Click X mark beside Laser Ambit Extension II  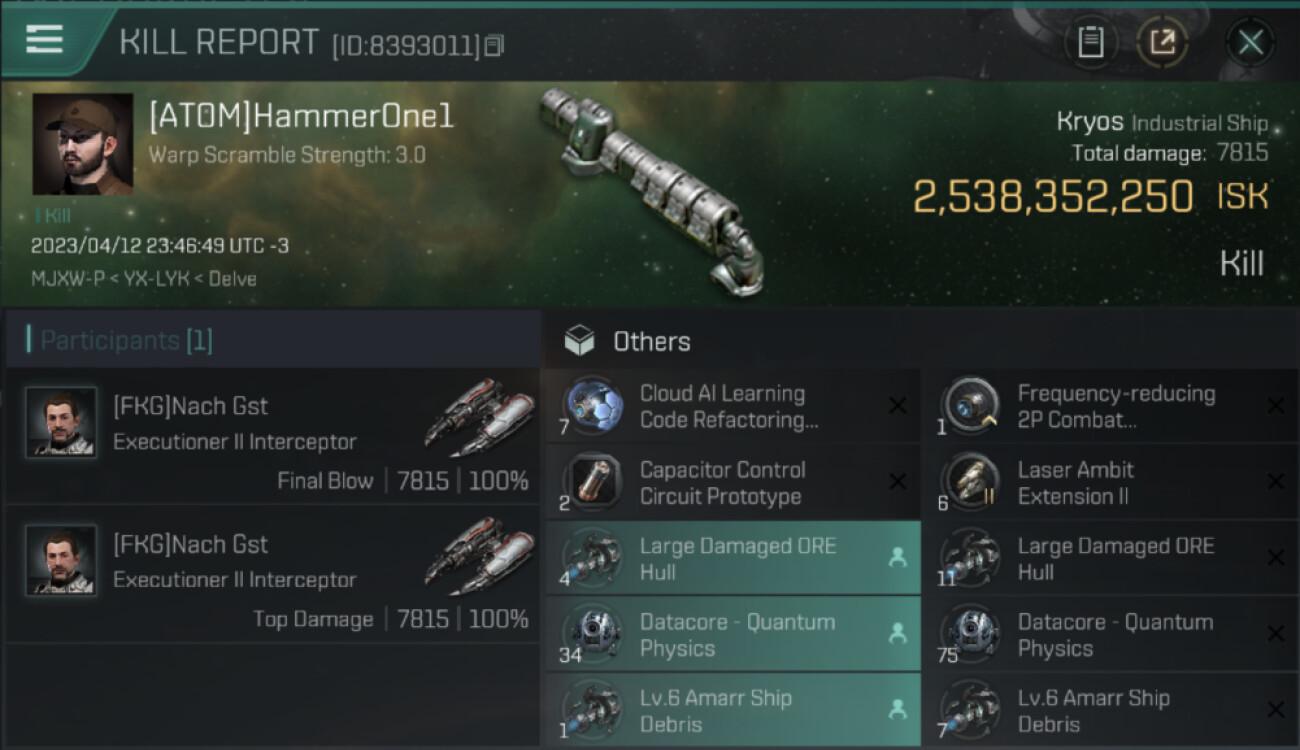[1275, 482]
